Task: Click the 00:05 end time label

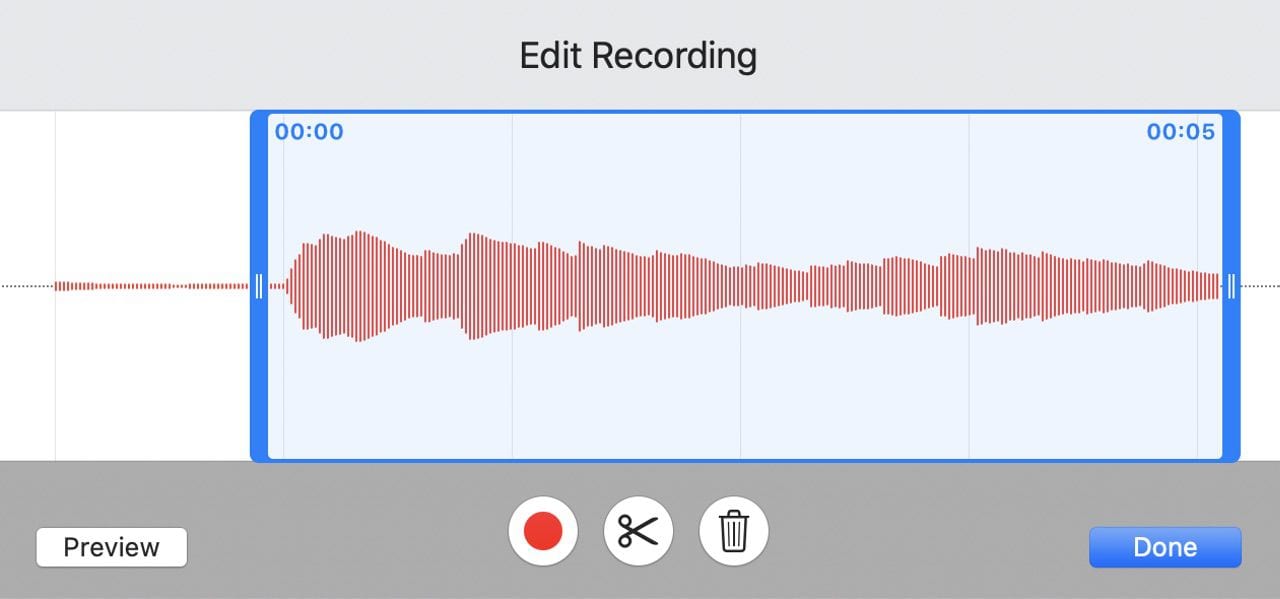Action: click(1180, 132)
